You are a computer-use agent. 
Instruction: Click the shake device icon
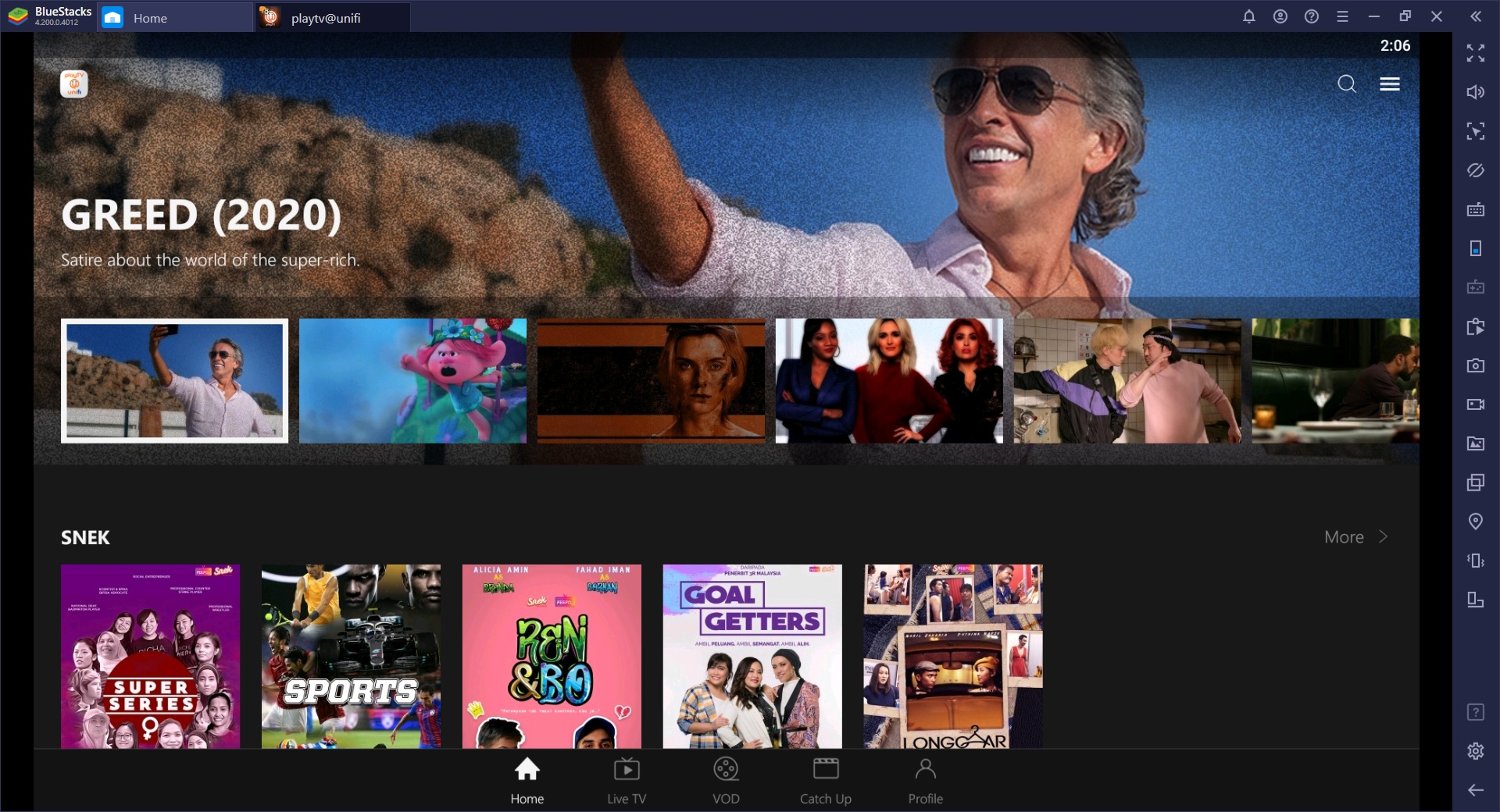[1476, 561]
